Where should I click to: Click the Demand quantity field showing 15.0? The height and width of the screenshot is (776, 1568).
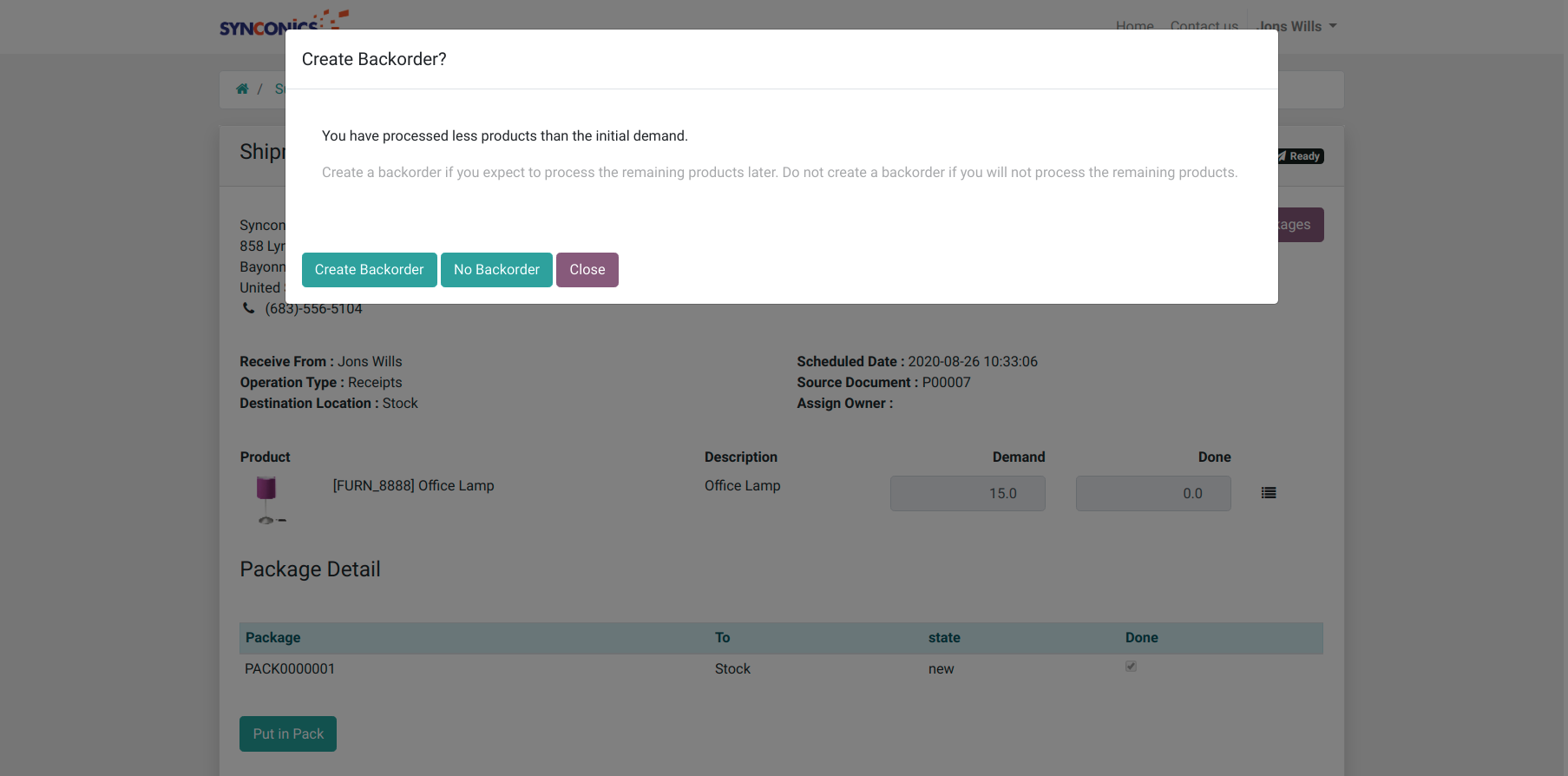pos(967,493)
